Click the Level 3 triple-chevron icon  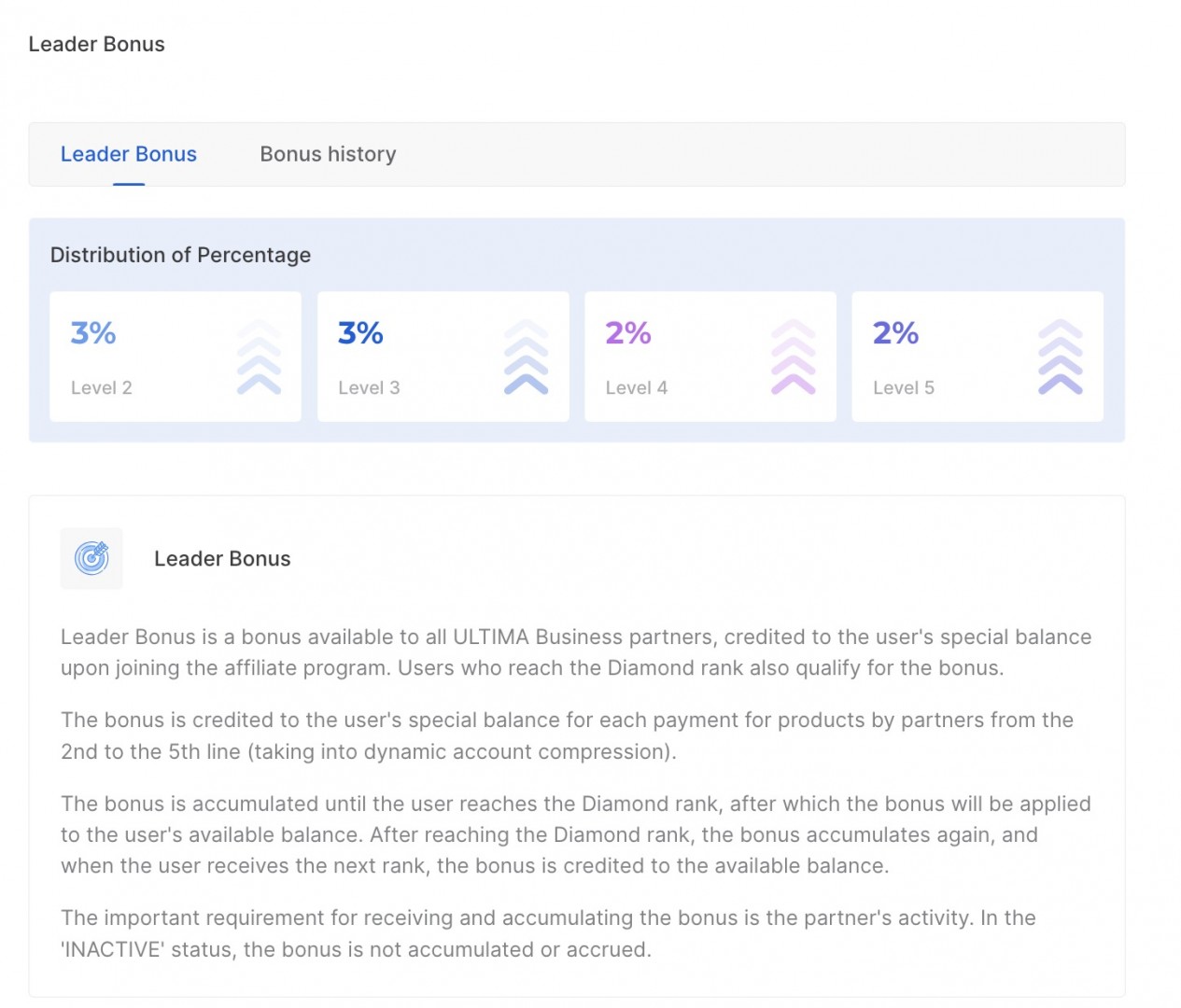pyautogui.click(x=526, y=357)
